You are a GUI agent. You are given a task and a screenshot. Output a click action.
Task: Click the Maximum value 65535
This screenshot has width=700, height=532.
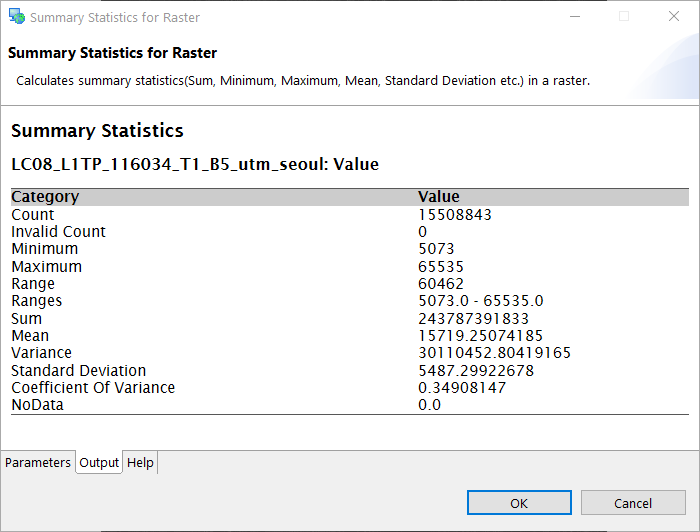441,267
